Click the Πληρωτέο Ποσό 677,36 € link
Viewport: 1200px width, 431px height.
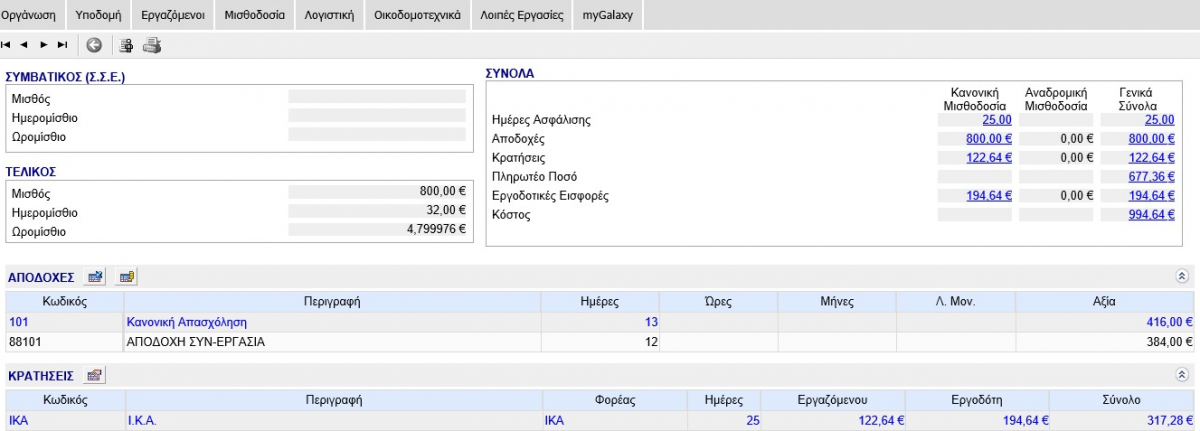click(1151, 177)
